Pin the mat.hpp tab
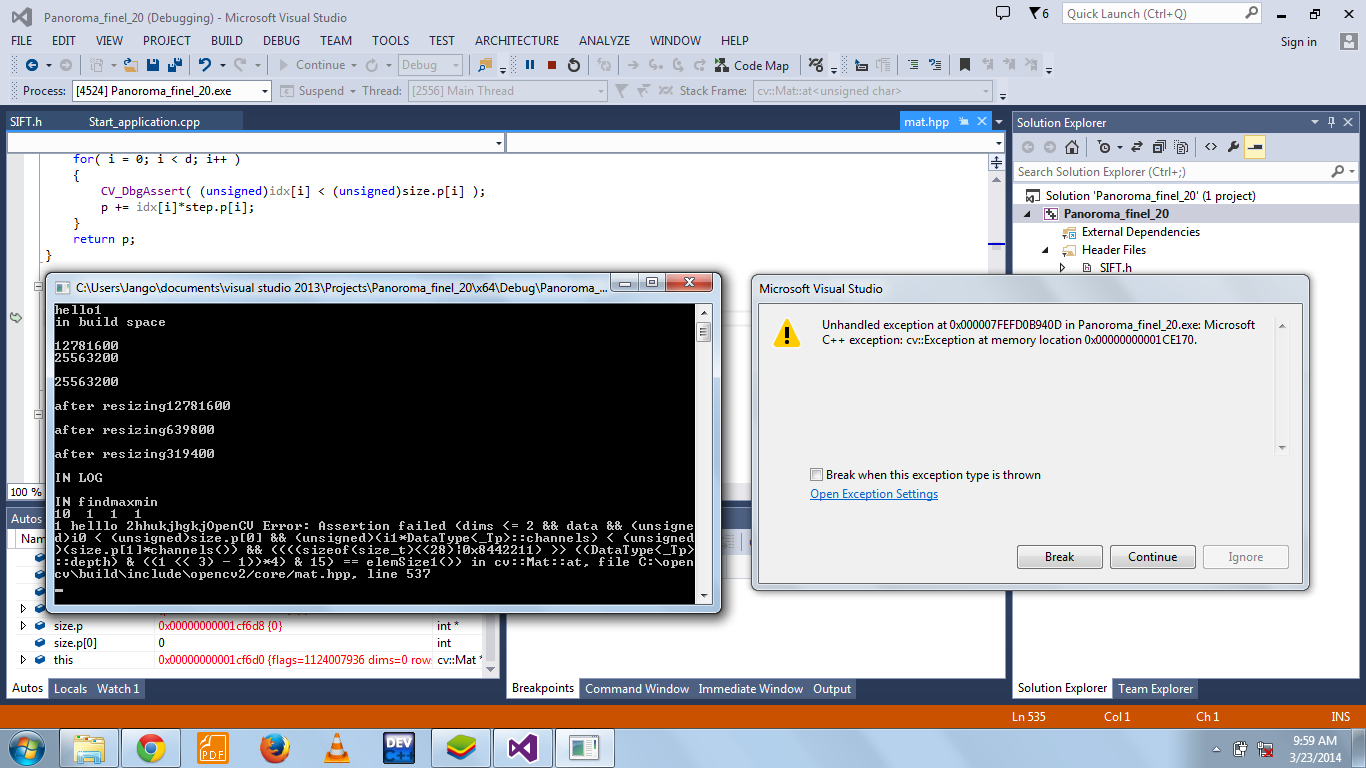Image resolution: width=1366 pixels, height=768 pixels. [964, 122]
